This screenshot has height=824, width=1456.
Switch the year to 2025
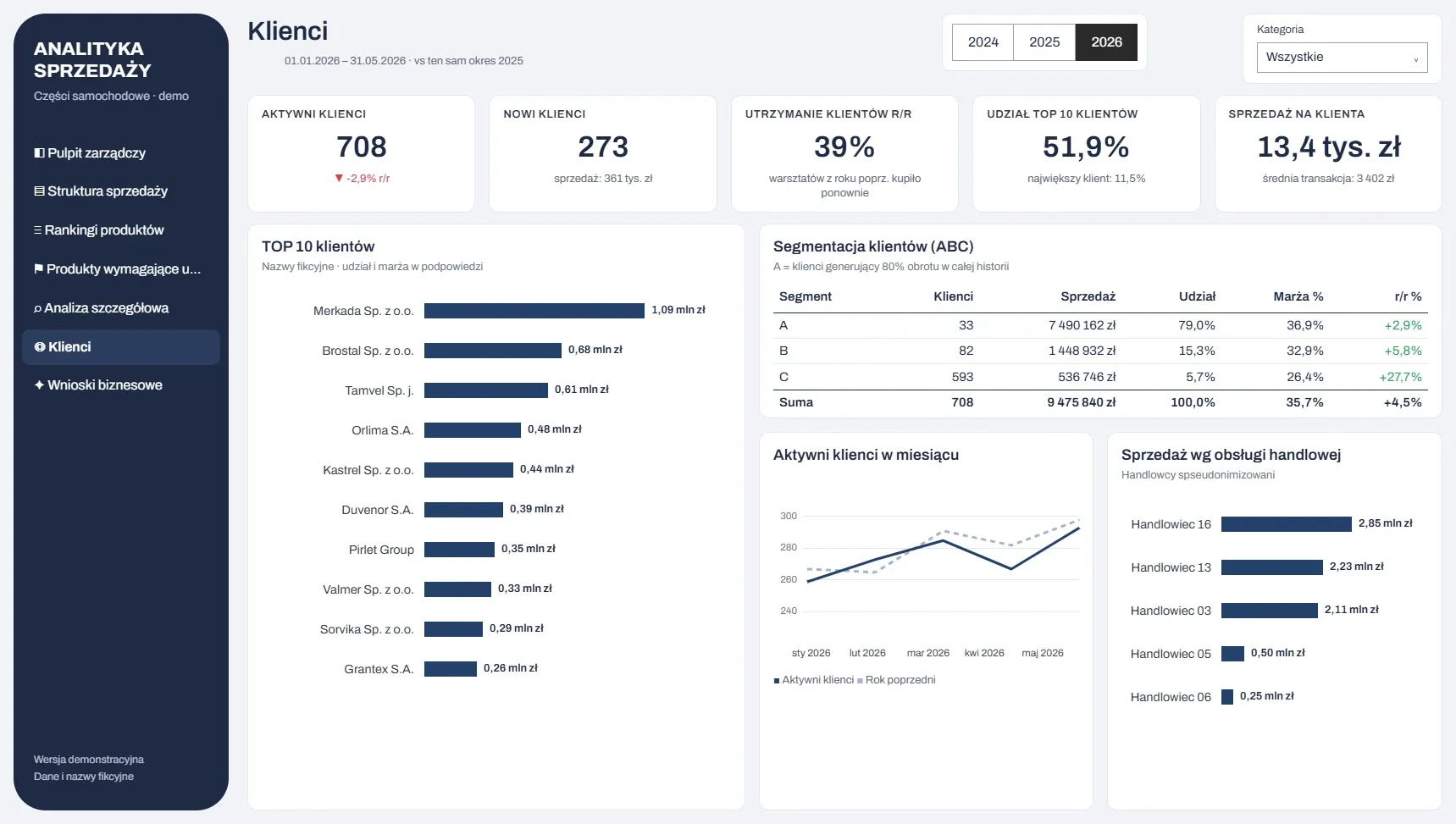(1044, 42)
